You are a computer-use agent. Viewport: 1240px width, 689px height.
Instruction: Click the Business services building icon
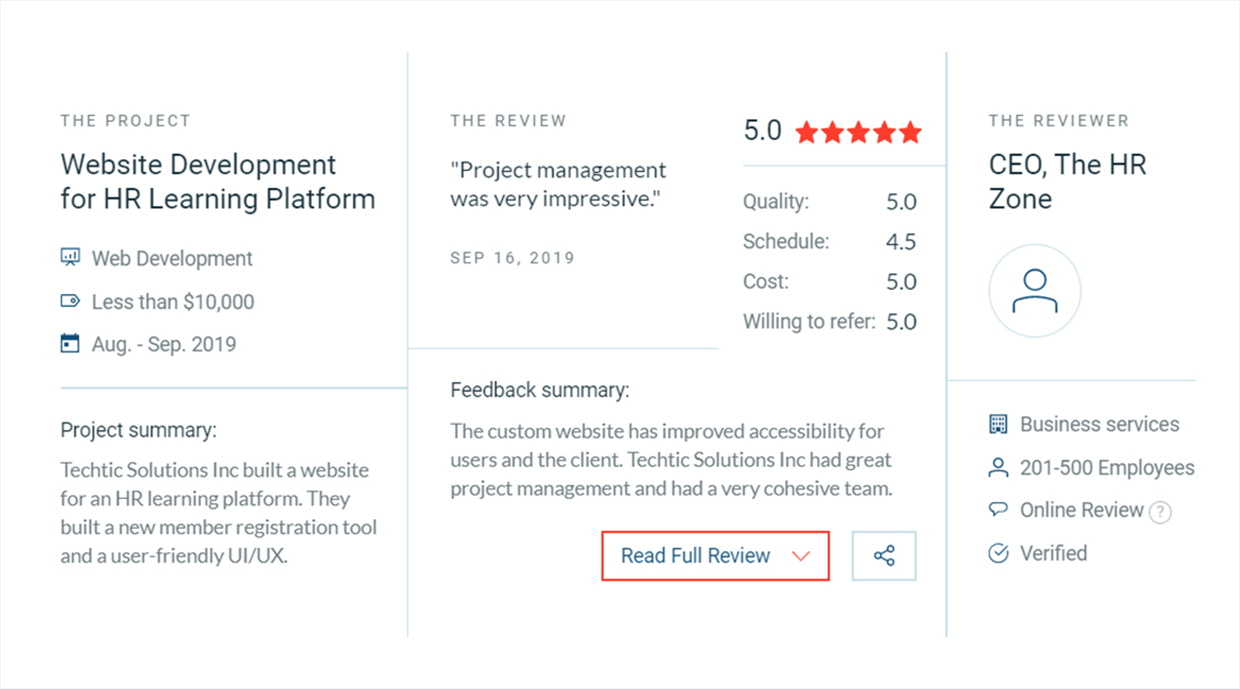click(998, 424)
